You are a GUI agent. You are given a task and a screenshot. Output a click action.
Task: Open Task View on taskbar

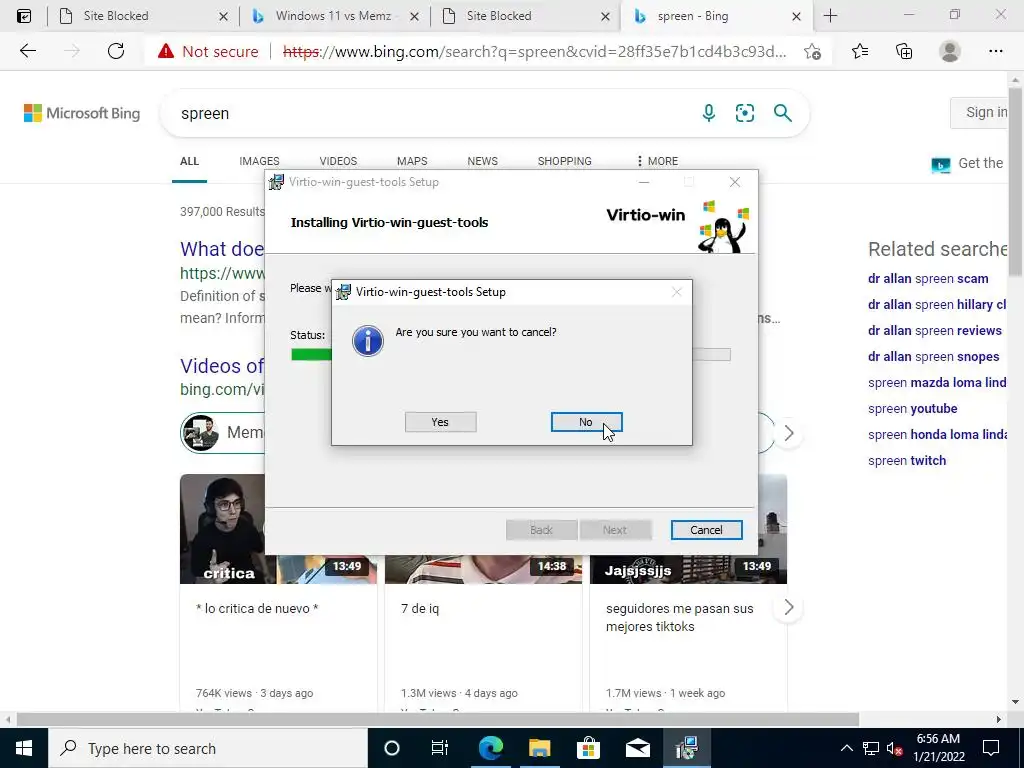click(x=440, y=748)
